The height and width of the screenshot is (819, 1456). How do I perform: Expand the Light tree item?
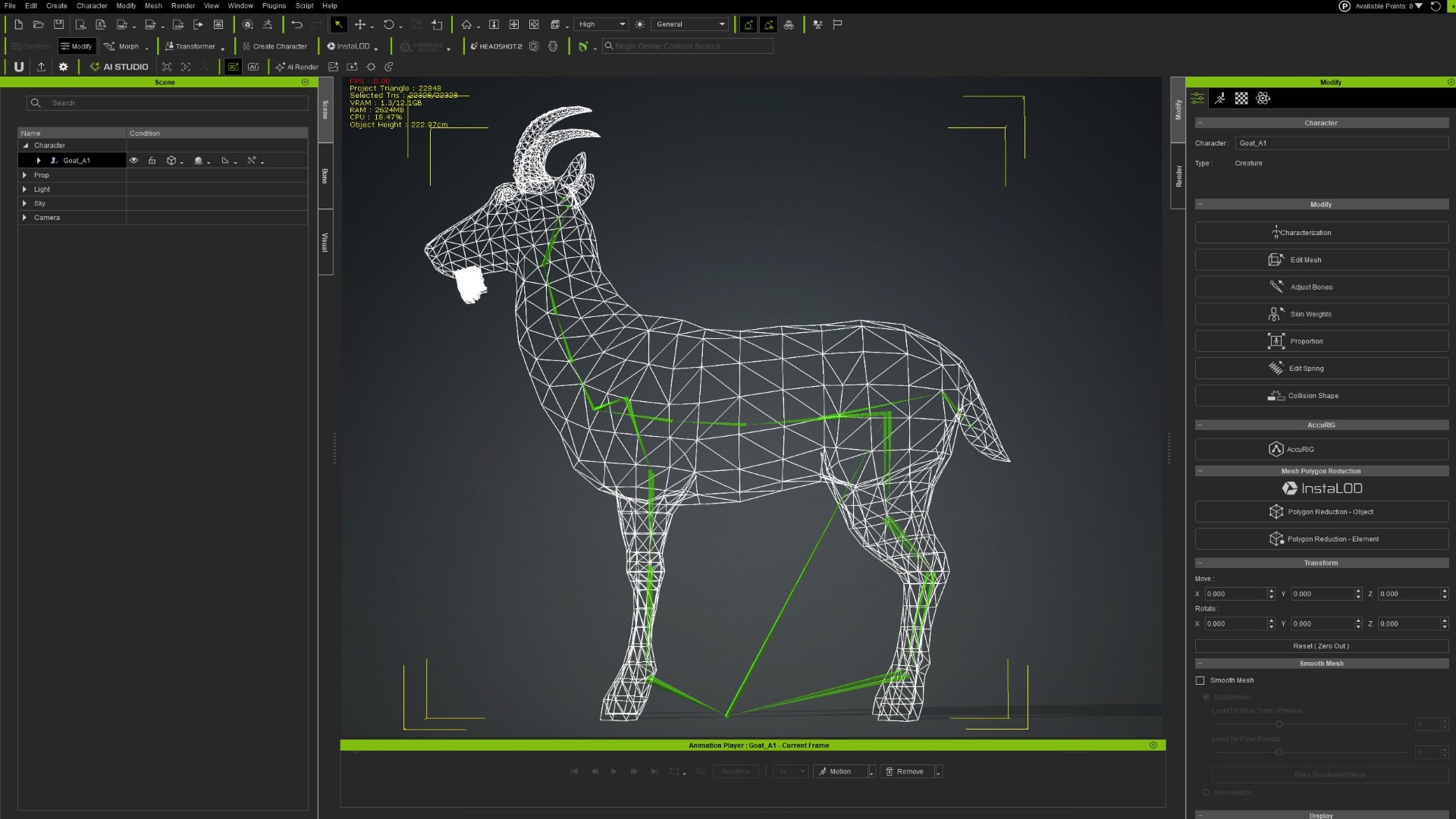pos(24,190)
